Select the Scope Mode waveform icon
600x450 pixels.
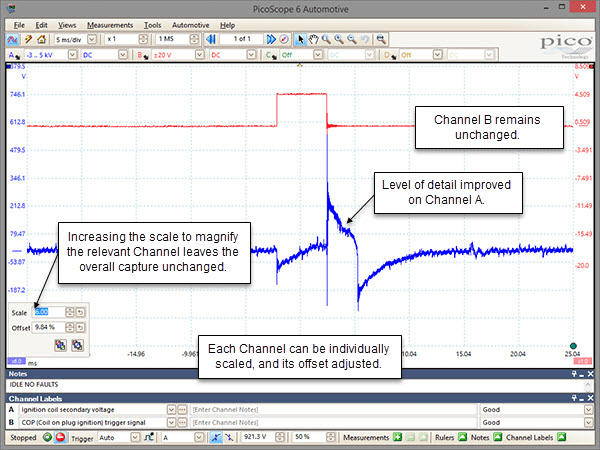pyautogui.click(x=13, y=39)
